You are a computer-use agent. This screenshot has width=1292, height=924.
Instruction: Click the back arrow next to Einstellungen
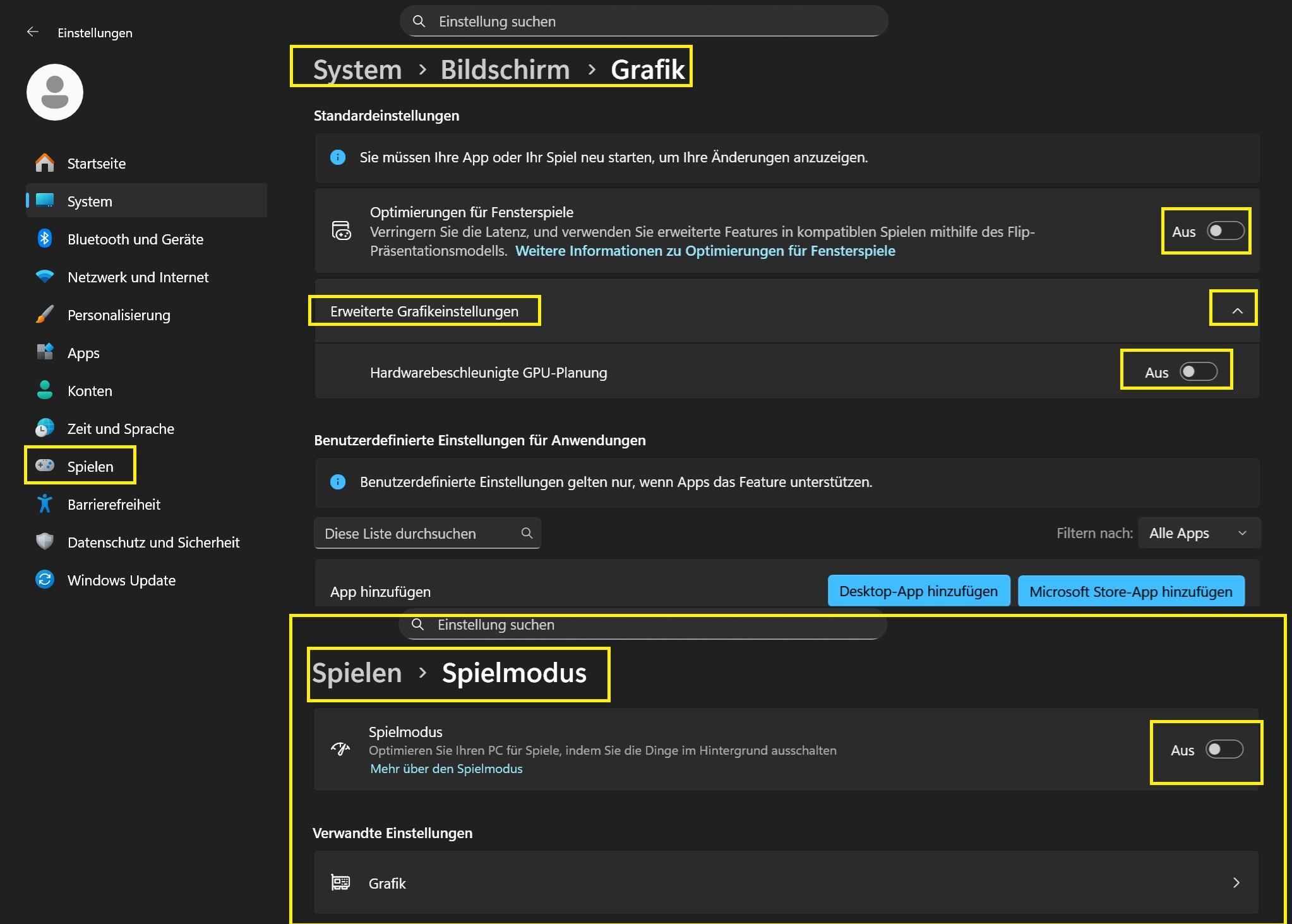pyautogui.click(x=33, y=32)
